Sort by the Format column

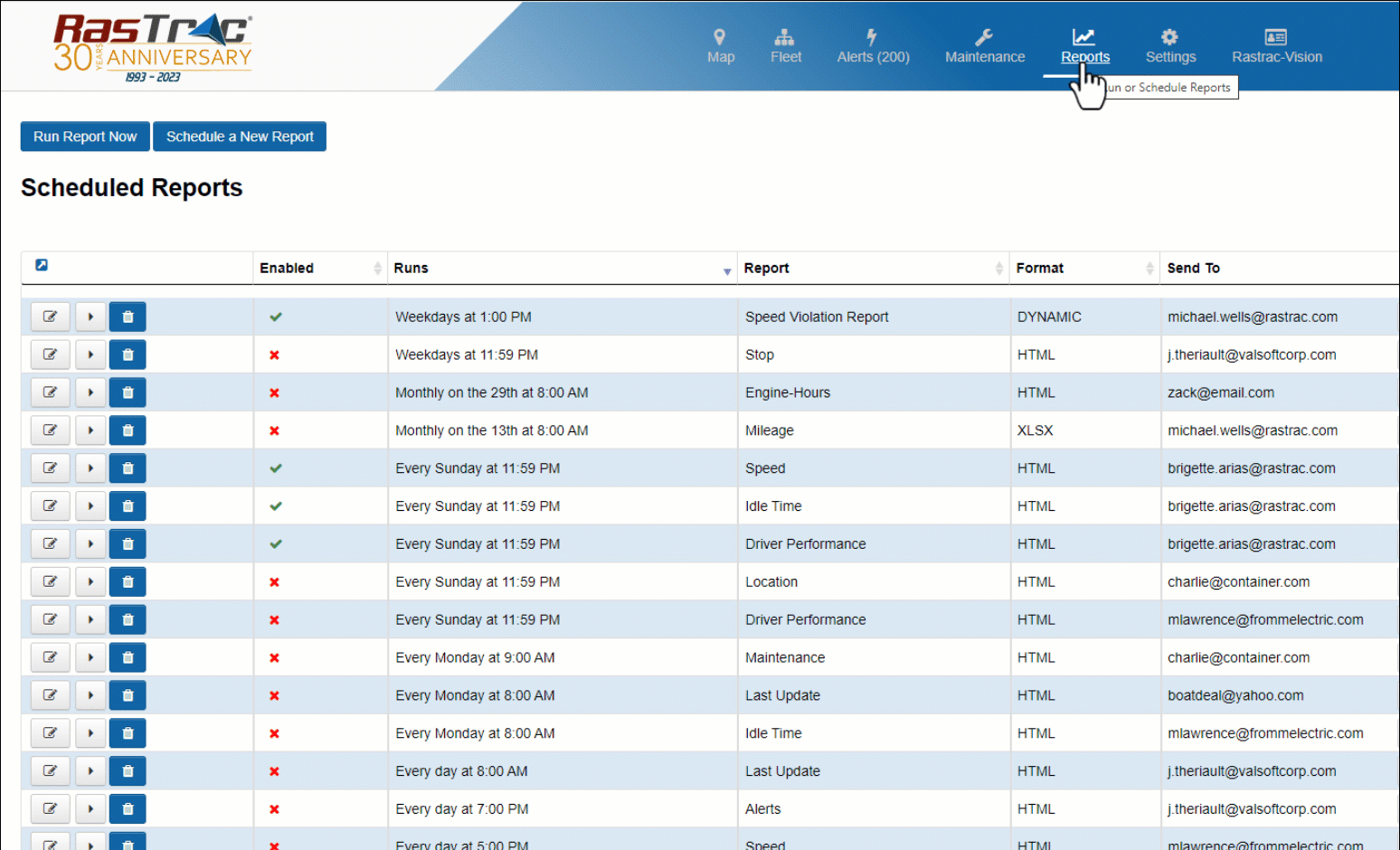click(x=1149, y=269)
